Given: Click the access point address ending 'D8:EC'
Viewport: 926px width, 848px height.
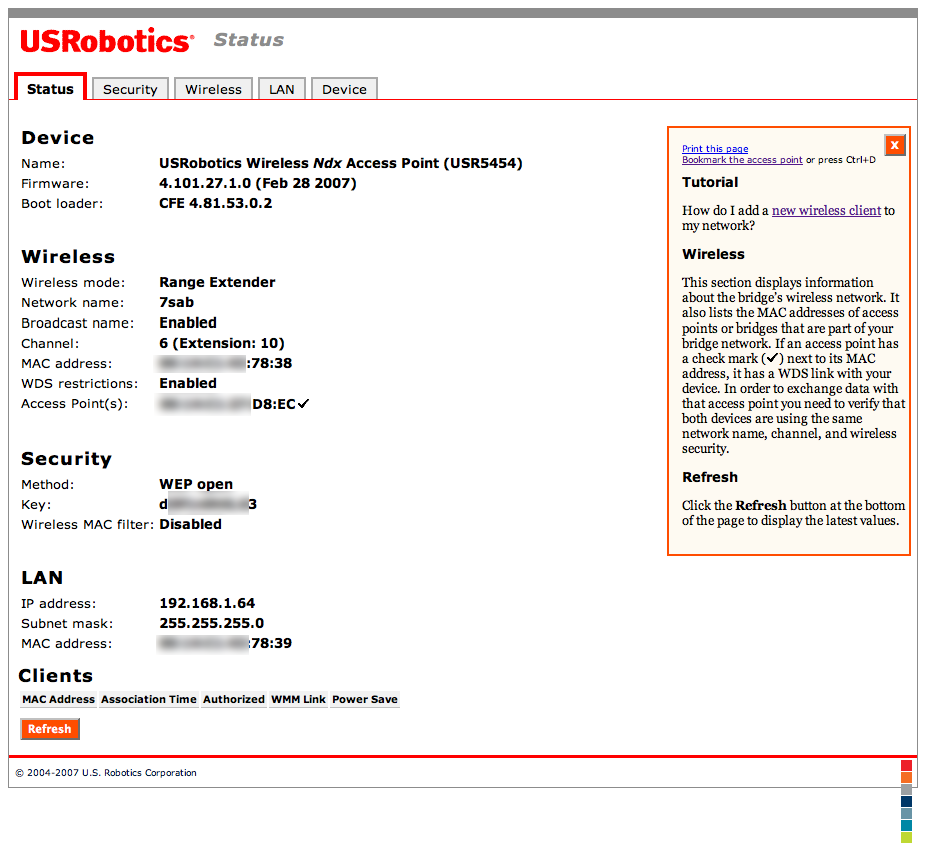Looking at the screenshot, I should tap(228, 404).
